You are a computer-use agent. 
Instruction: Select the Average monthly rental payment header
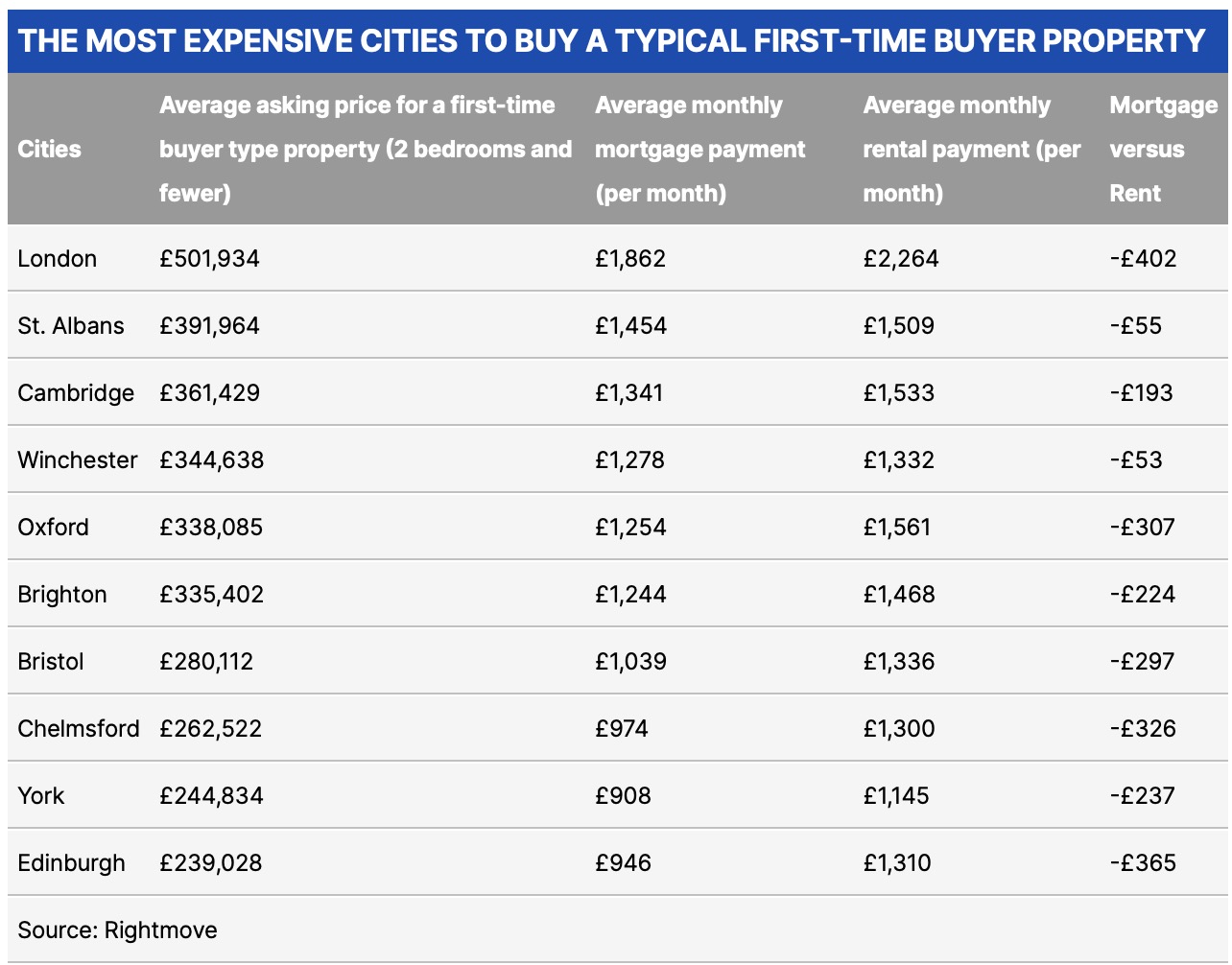coord(971,150)
